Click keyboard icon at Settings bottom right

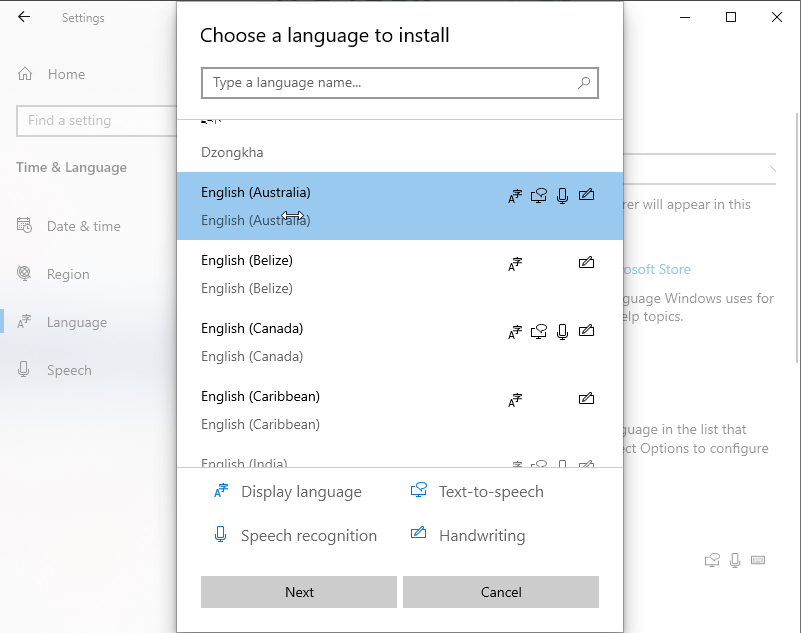pyautogui.click(x=758, y=560)
